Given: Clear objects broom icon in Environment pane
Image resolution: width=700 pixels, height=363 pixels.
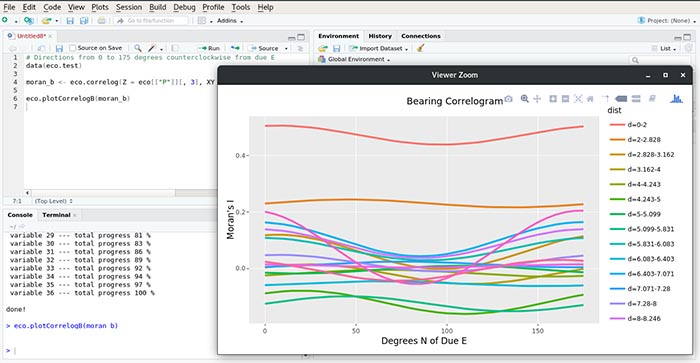Looking at the screenshot, I should click(420, 48).
